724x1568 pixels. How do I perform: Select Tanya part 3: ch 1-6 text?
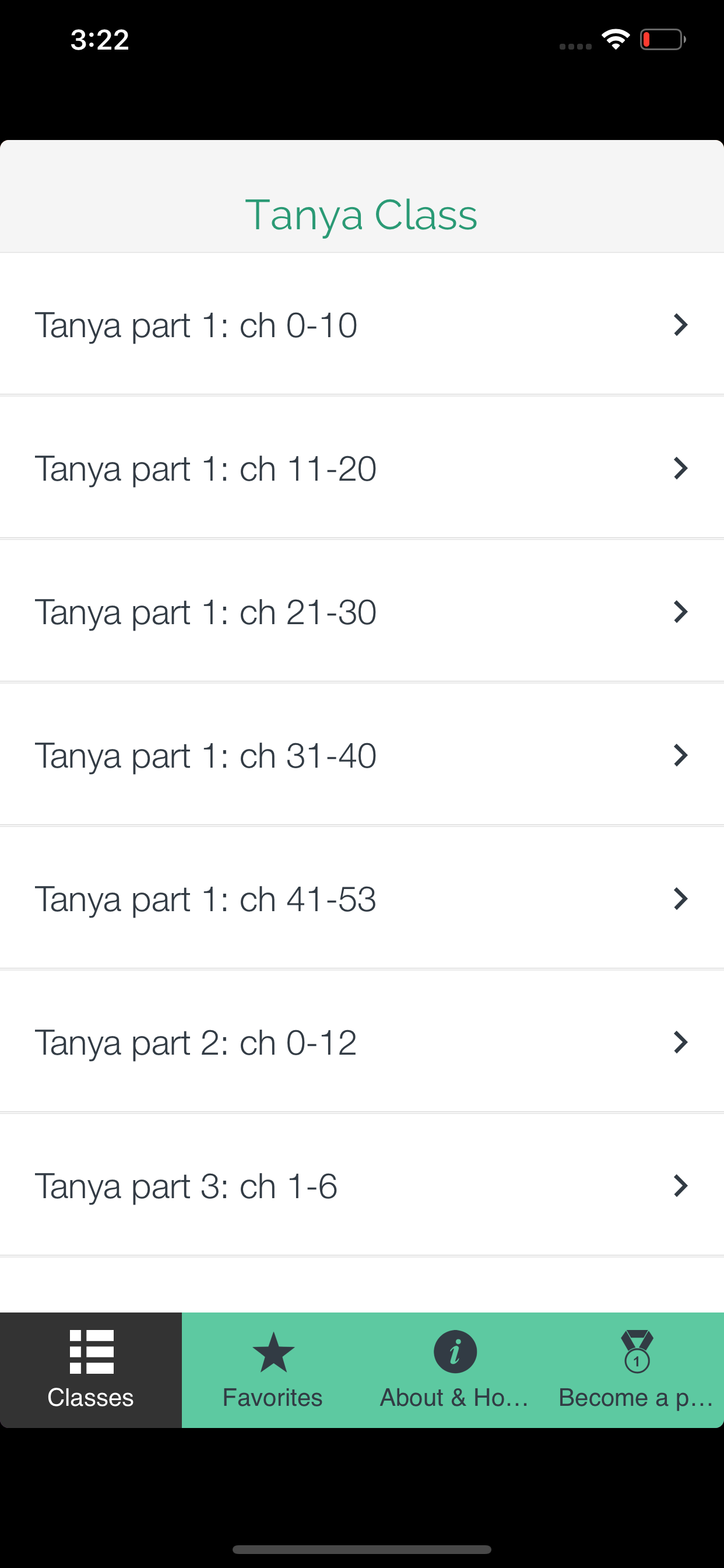point(185,1186)
